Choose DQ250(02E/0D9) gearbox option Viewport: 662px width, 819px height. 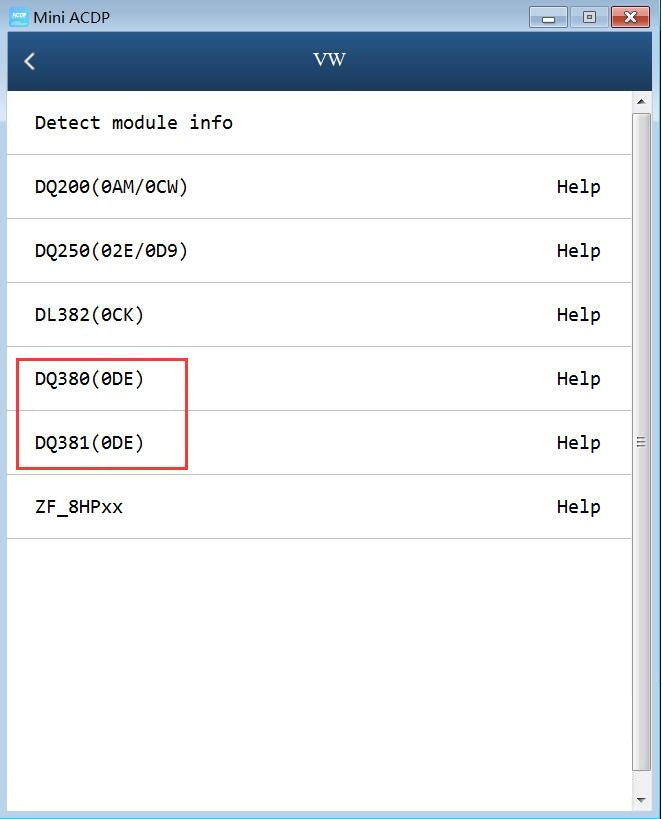click(111, 251)
